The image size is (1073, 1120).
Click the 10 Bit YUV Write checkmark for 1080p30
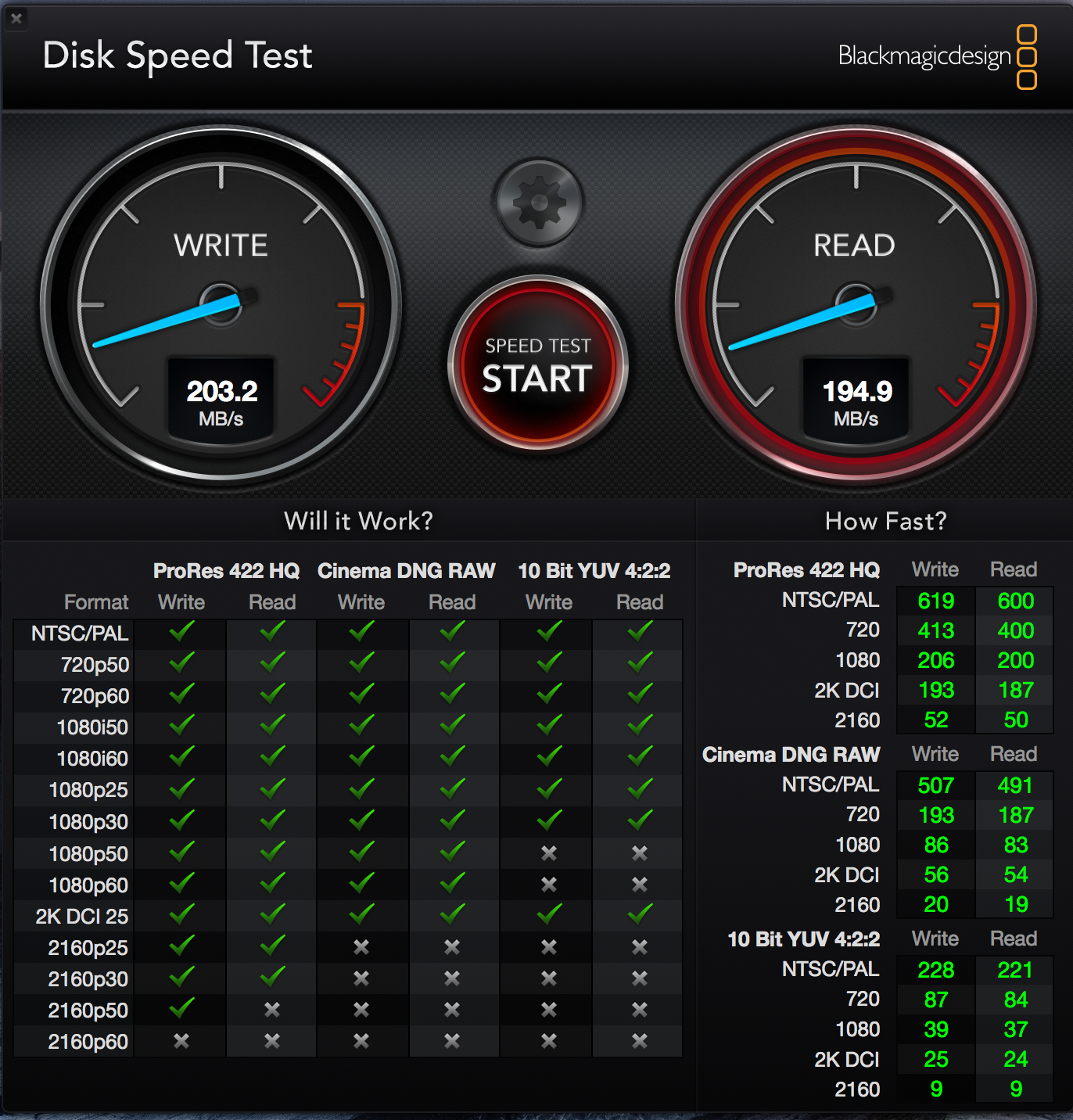click(x=549, y=820)
